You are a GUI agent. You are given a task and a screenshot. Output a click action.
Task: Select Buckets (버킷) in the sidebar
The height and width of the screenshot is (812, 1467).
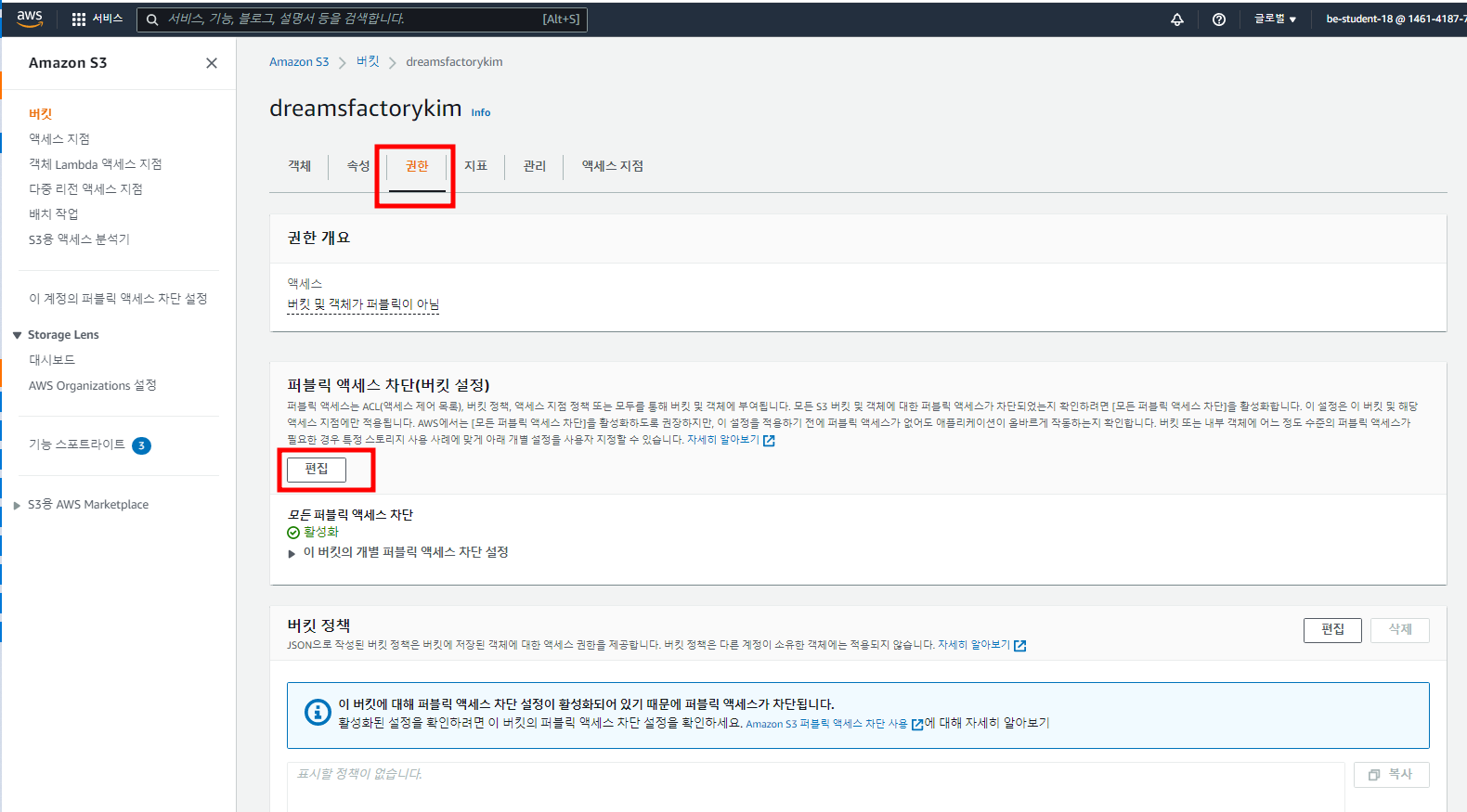point(41,114)
